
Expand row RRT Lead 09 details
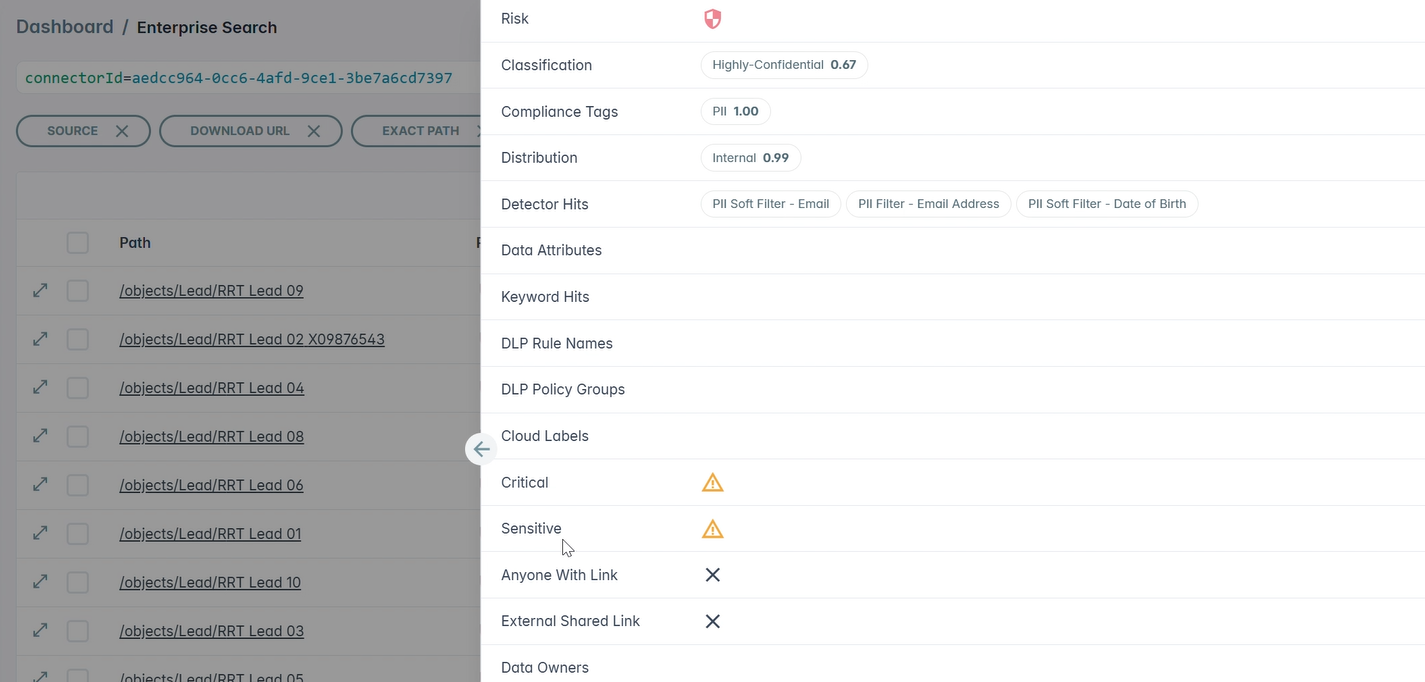click(x=40, y=290)
